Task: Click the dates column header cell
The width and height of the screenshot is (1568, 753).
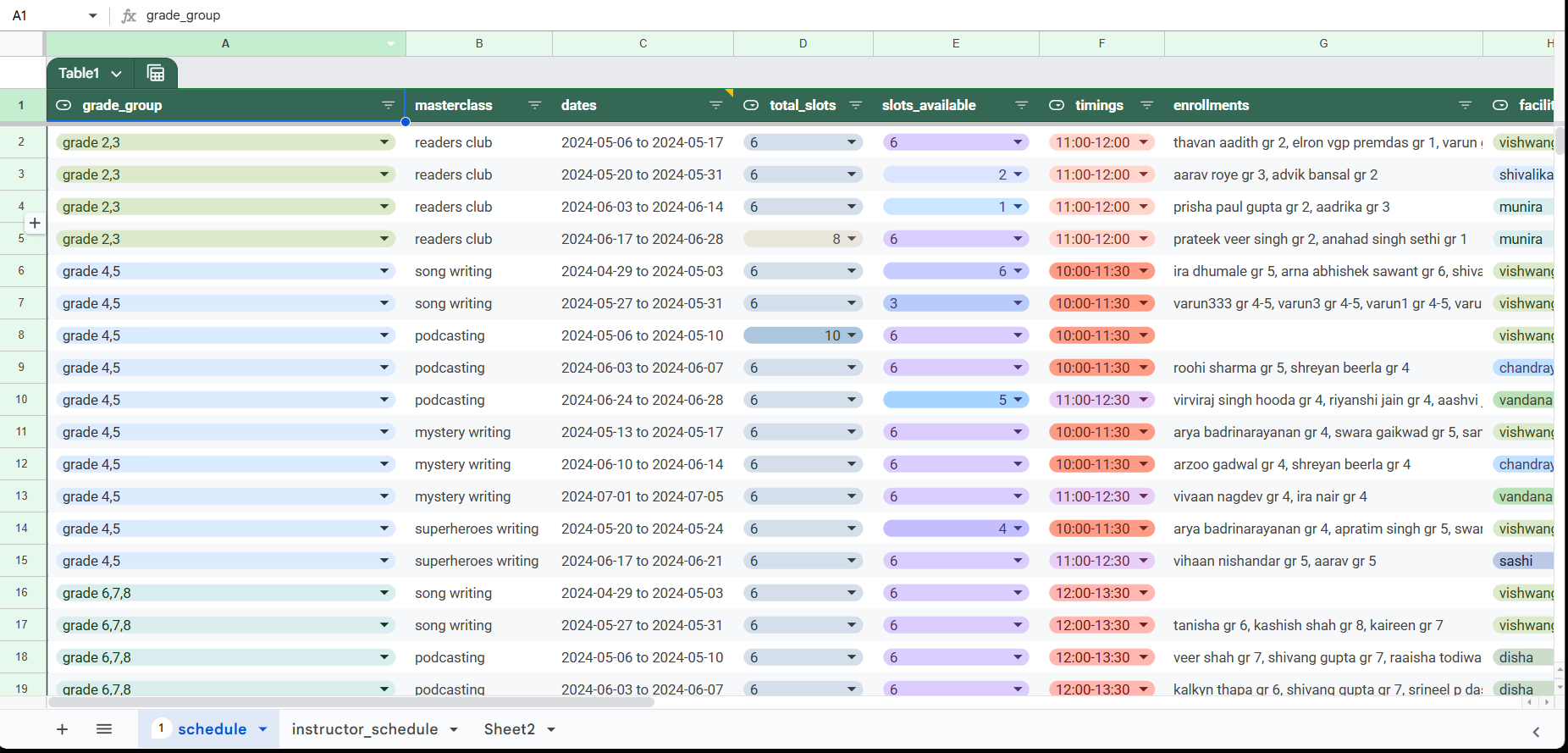Action: point(643,105)
